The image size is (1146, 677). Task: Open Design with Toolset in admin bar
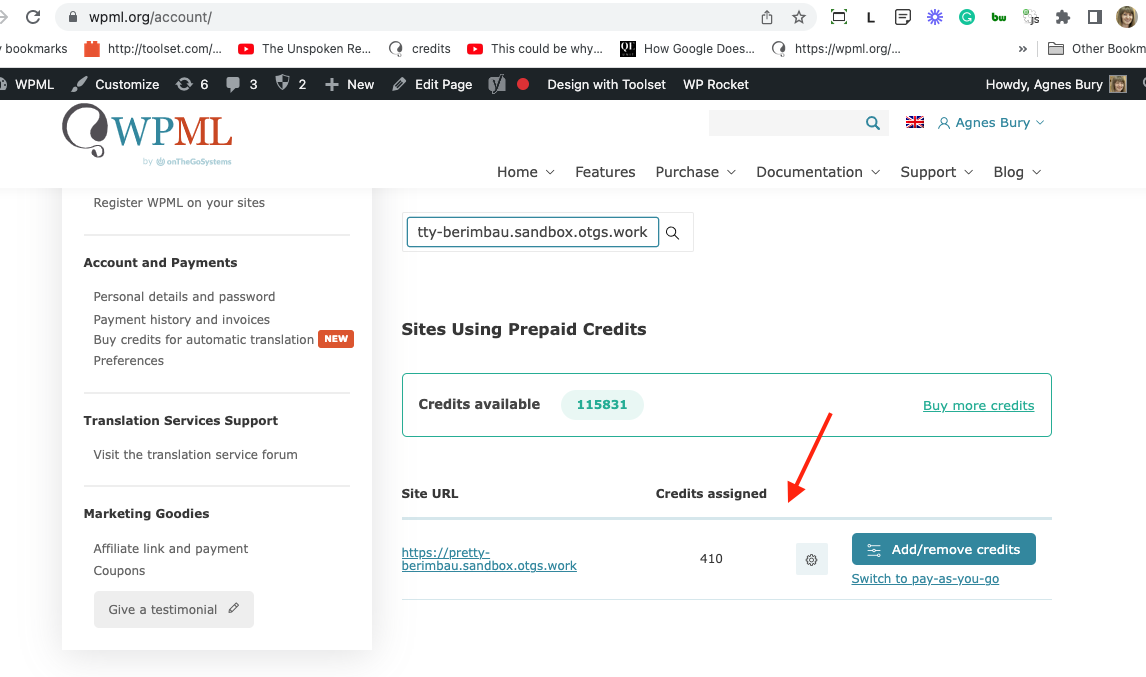pos(607,84)
